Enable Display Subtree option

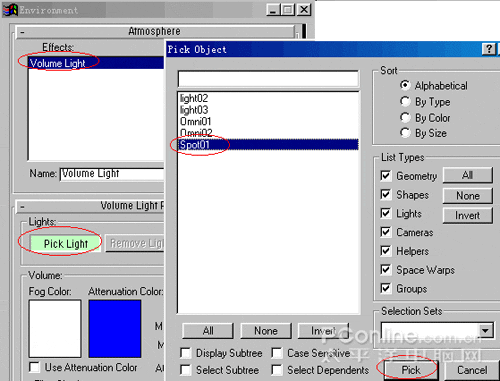coord(186,353)
